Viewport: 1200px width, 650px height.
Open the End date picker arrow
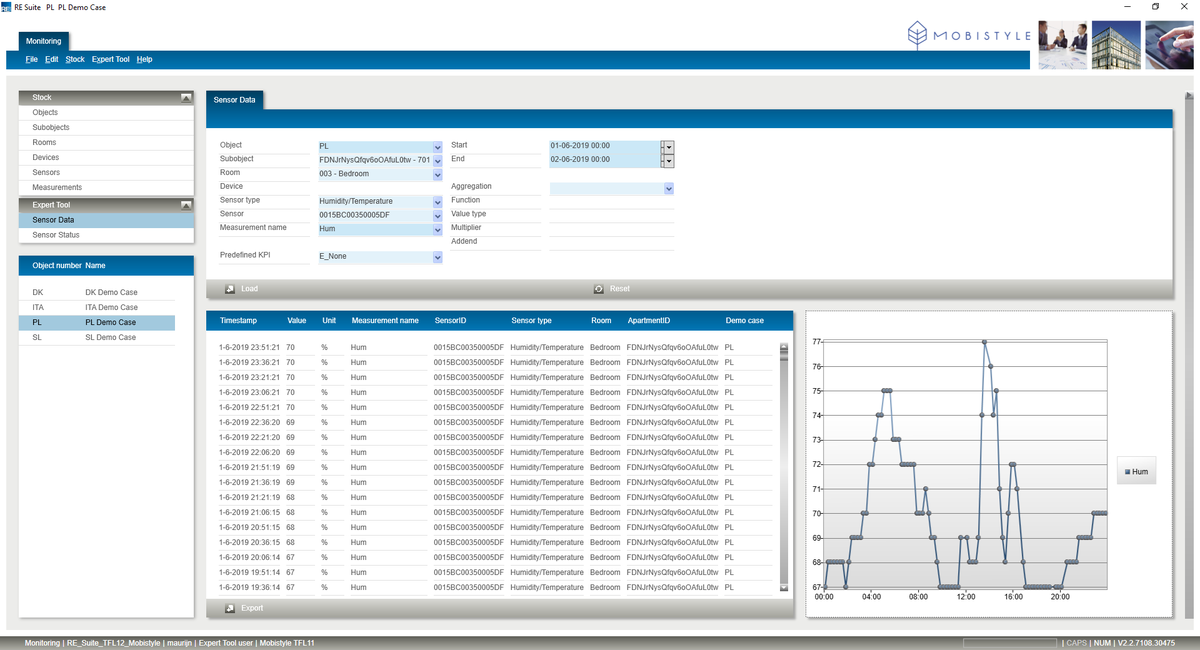(668, 160)
